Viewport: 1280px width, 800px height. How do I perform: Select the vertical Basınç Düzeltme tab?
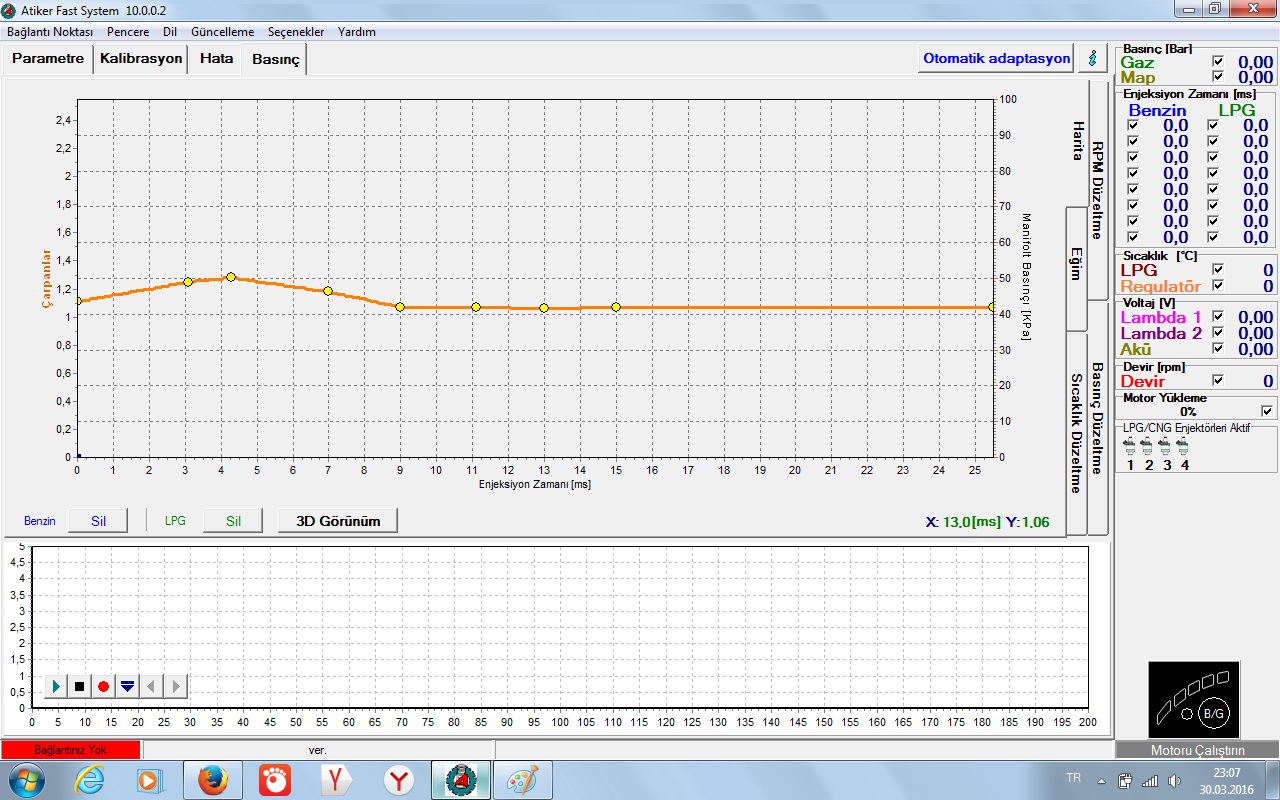1097,418
